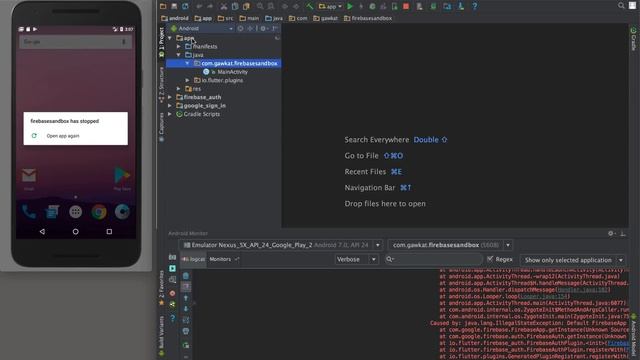Click the Cut scissors icon

coord(224,6)
